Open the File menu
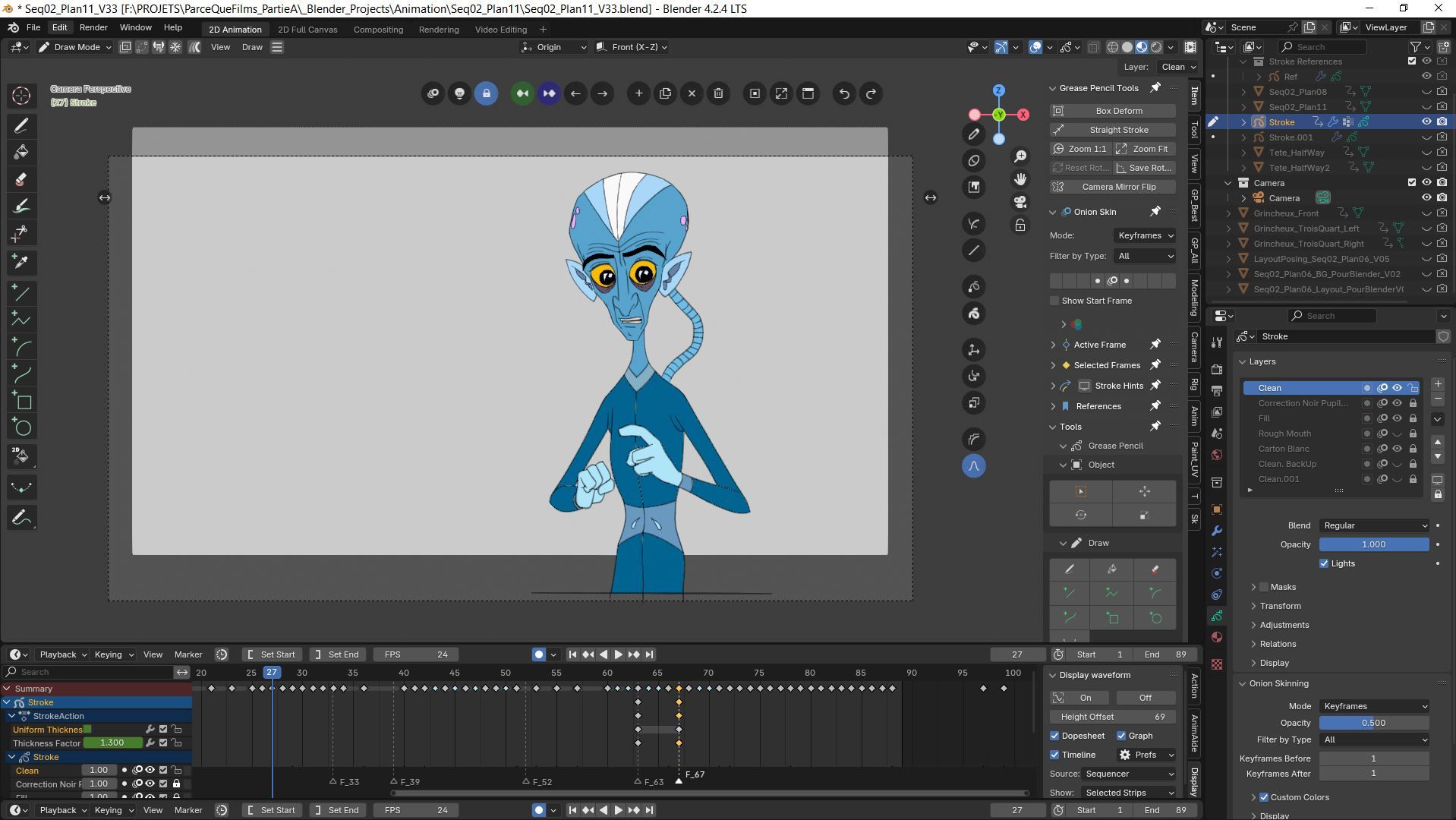This screenshot has height=820, width=1456. click(33, 27)
